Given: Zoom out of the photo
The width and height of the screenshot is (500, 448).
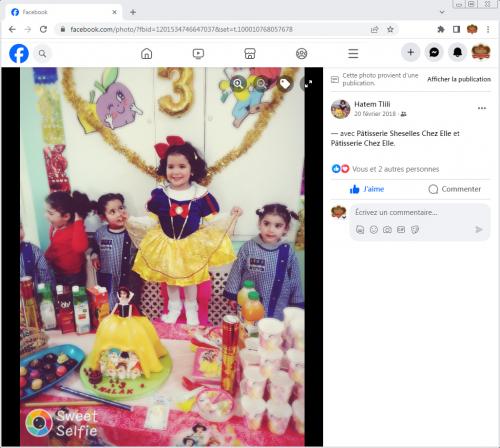Looking at the screenshot, I should click(261, 83).
